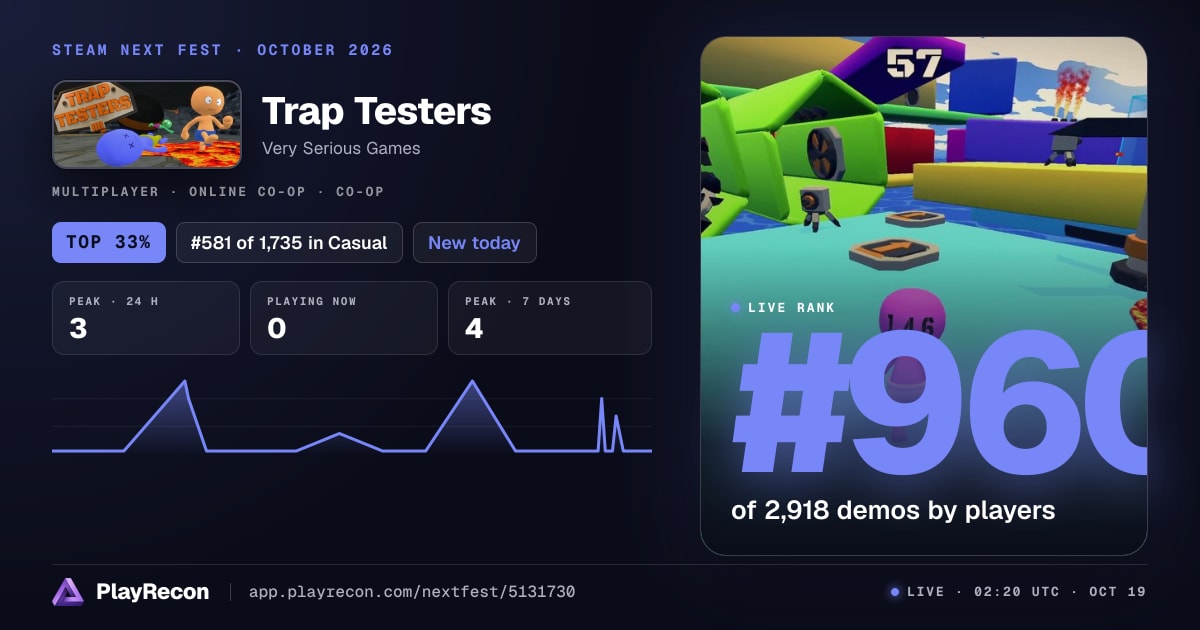The width and height of the screenshot is (1200, 630).
Task: Select the Trap Testers title
Action: pyautogui.click(x=377, y=111)
